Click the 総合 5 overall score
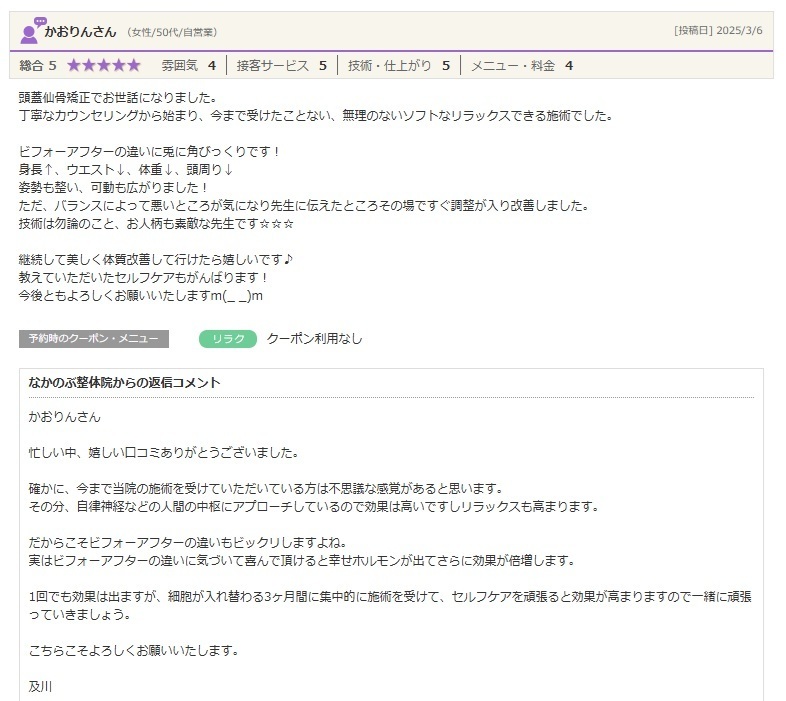 [38, 66]
